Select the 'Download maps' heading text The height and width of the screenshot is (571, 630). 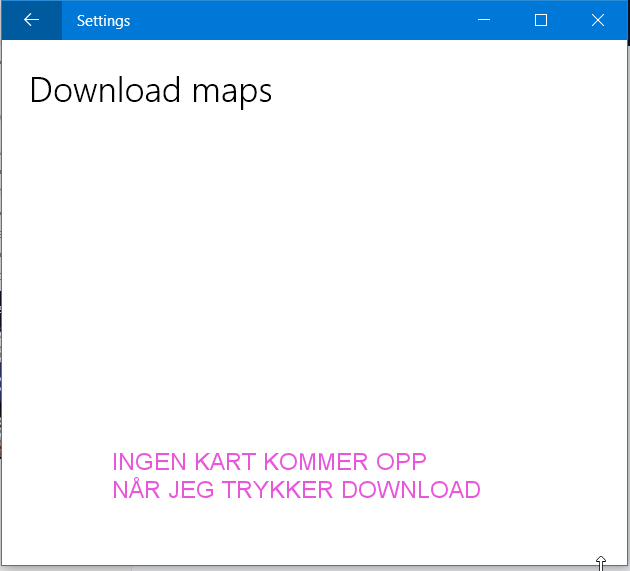click(x=151, y=91)
